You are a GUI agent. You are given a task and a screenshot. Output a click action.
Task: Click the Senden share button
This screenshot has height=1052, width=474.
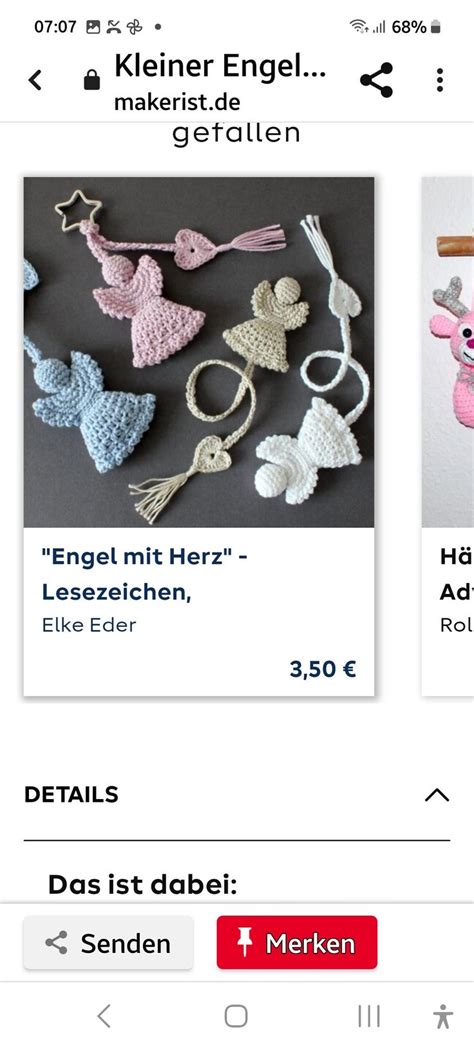(x=109, y=943)
